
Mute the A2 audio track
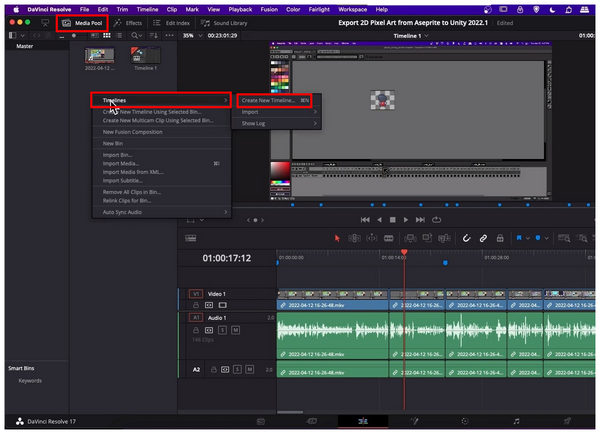[249, 369]
